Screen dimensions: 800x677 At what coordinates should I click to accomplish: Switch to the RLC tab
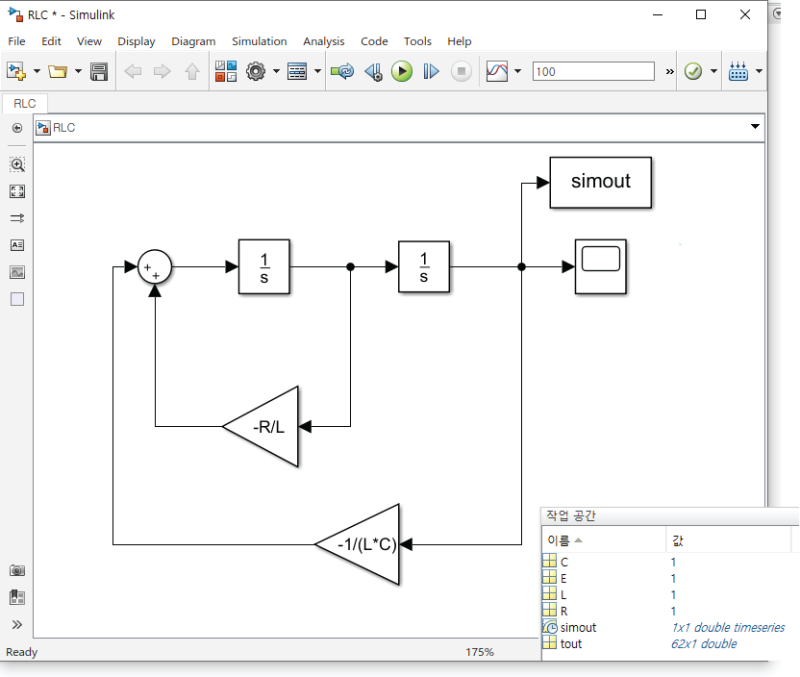click(x=24, y=103)
